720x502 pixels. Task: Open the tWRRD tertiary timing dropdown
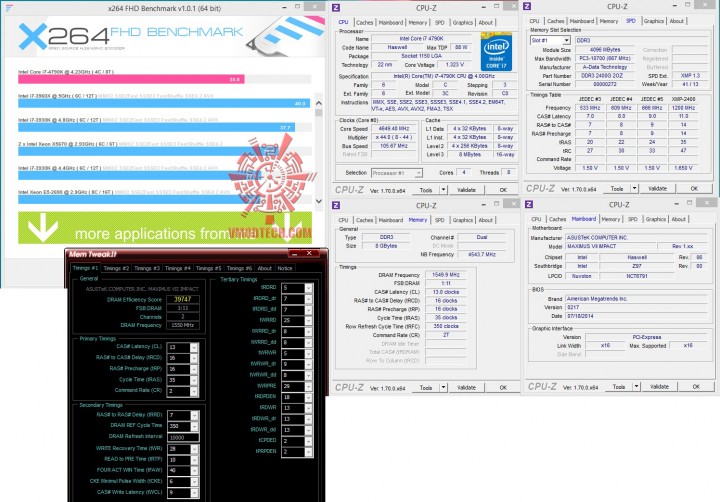[x=309, y=321]
